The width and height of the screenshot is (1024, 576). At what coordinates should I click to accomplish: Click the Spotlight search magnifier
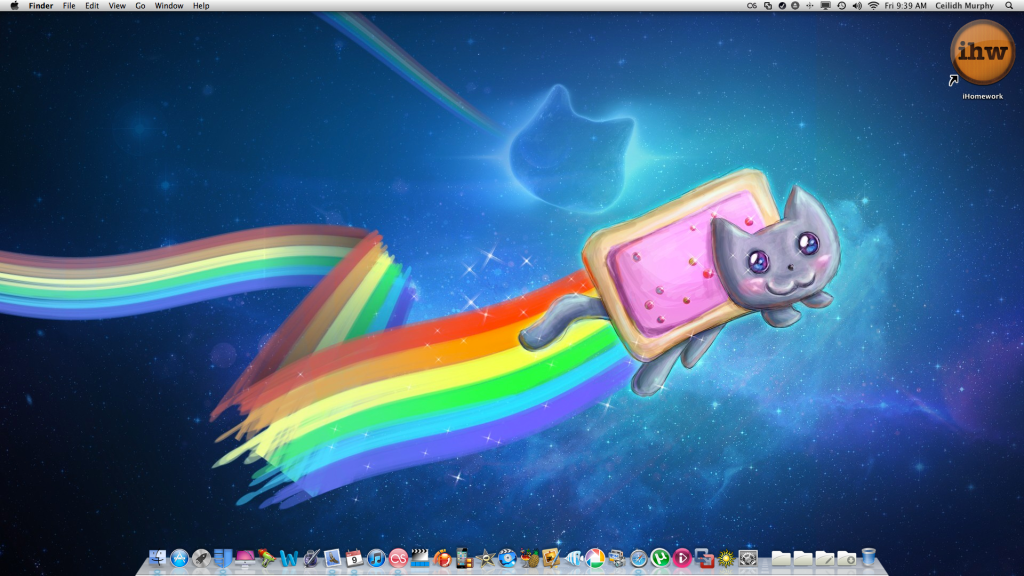[1009, 6]
